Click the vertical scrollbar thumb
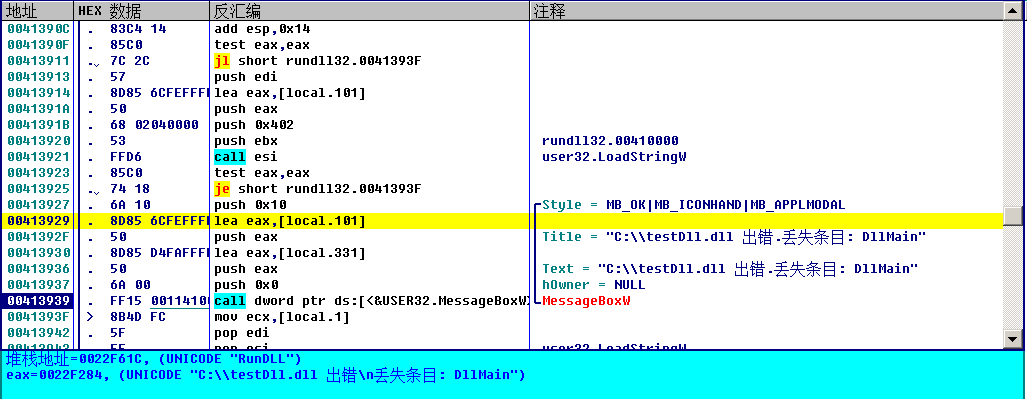This screenshot has height=399, width=1027. click(1013, 217)
